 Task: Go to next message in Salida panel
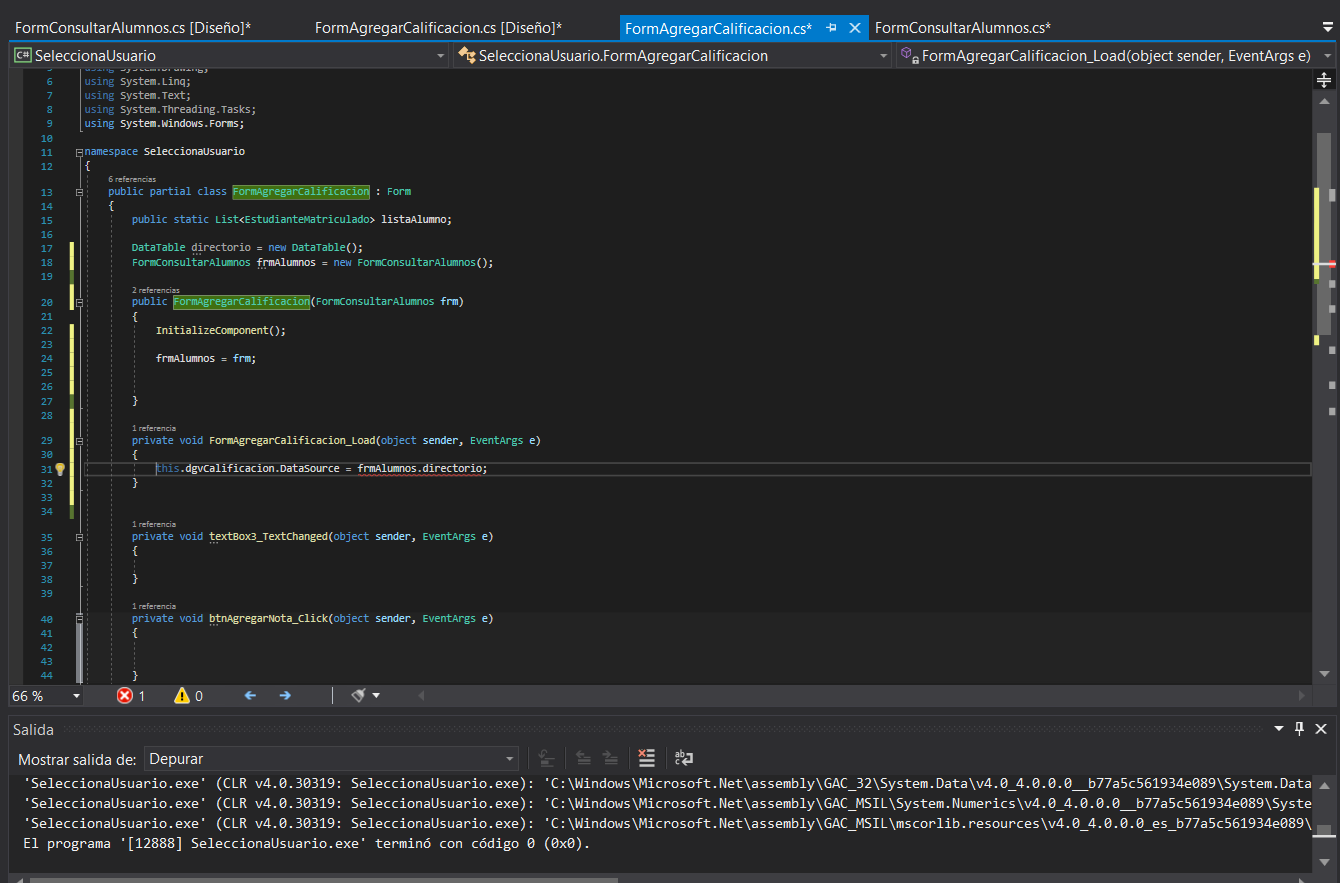pyautogui.click(x=611, y=759)
